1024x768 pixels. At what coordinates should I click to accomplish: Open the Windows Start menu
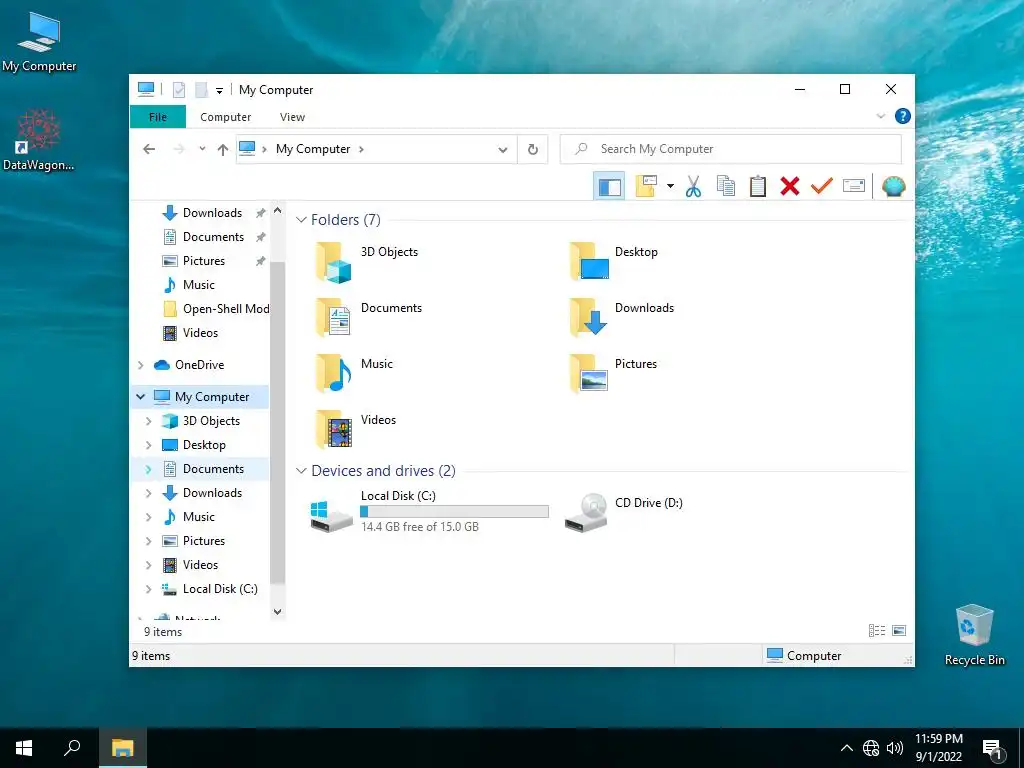(24, 748)
